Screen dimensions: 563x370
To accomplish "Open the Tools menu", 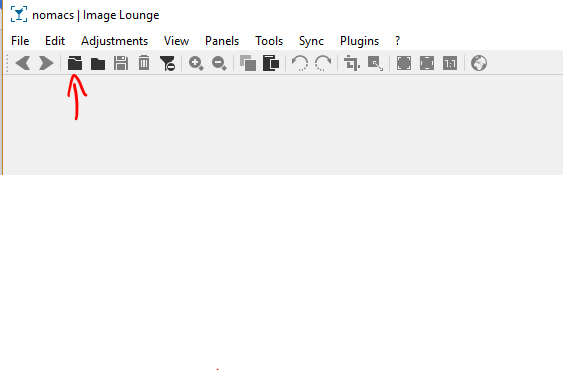I will coord(269,41).
